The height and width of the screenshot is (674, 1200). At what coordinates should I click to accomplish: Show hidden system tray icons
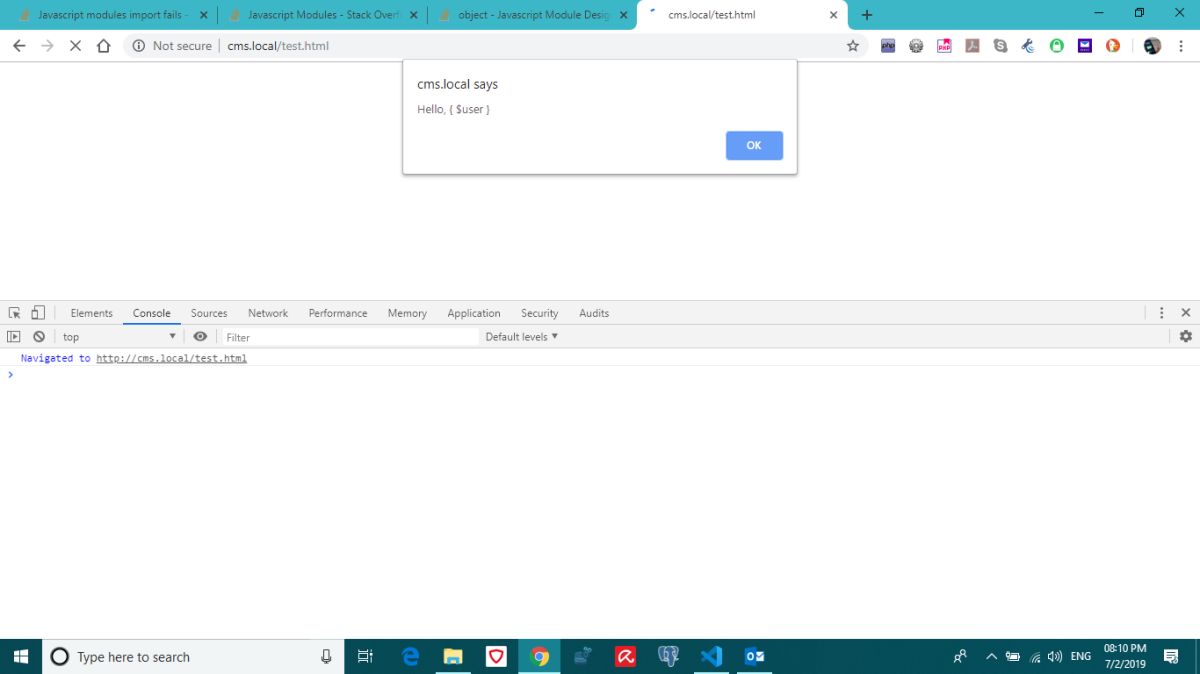point(992,656)
